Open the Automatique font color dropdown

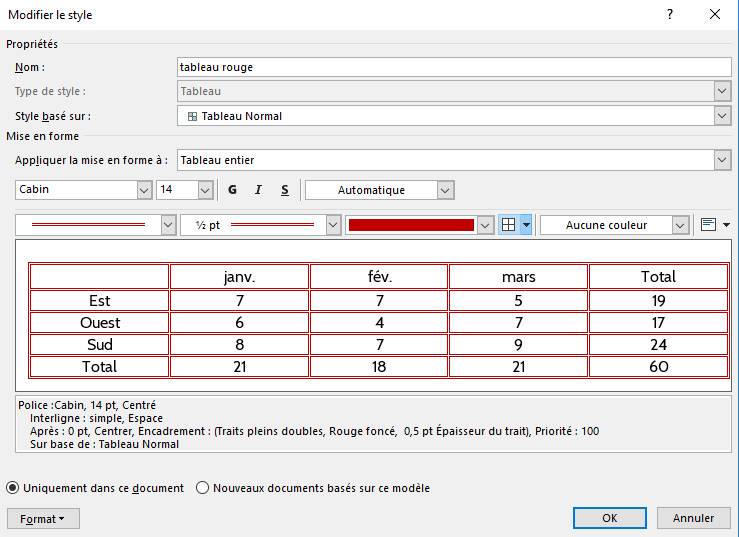click(445, 190)
